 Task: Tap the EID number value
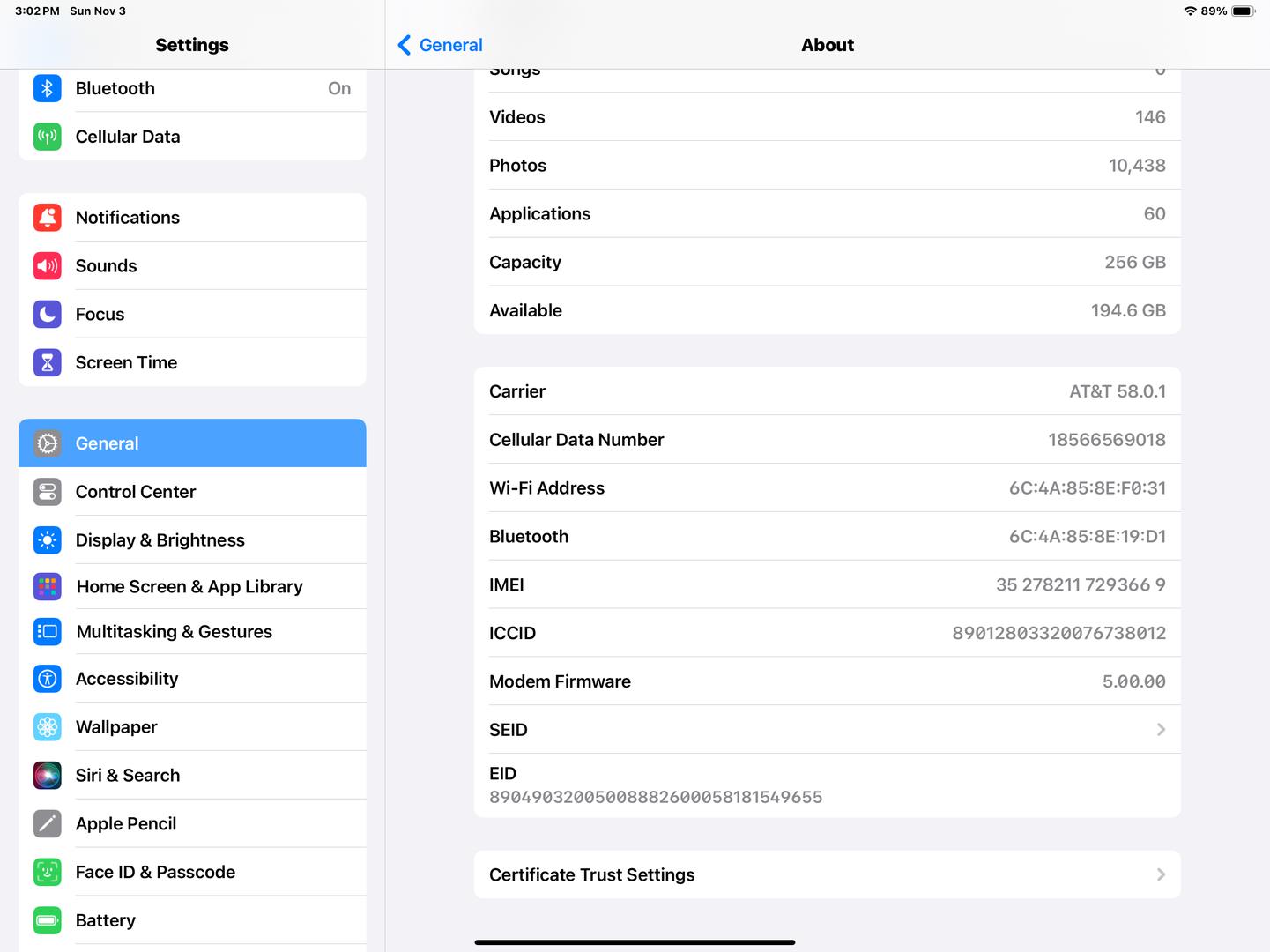tap(656, 798)
